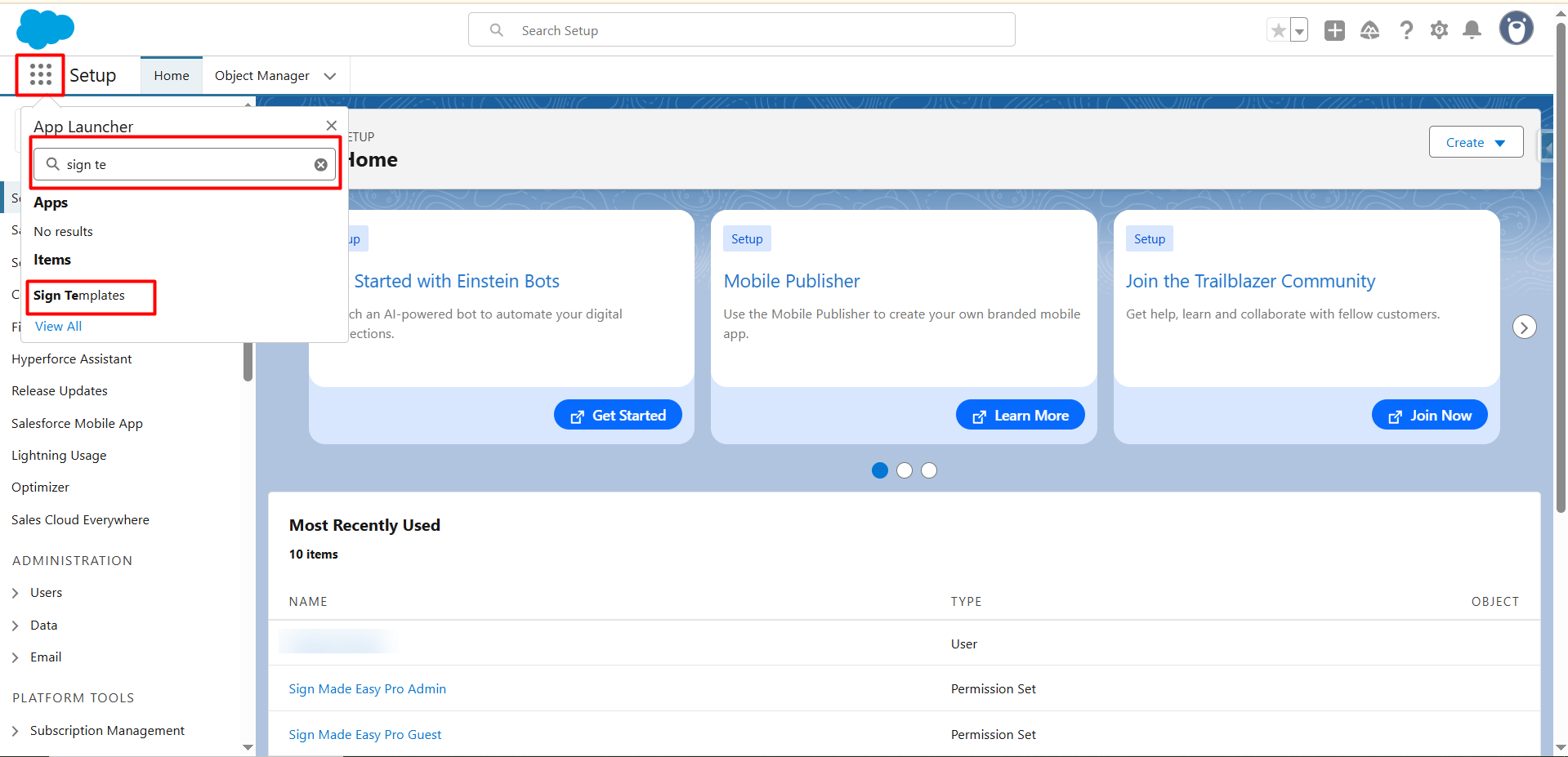Open Sales Cloud Everywhere in sidebar
1568x757 pixels.
80,520
